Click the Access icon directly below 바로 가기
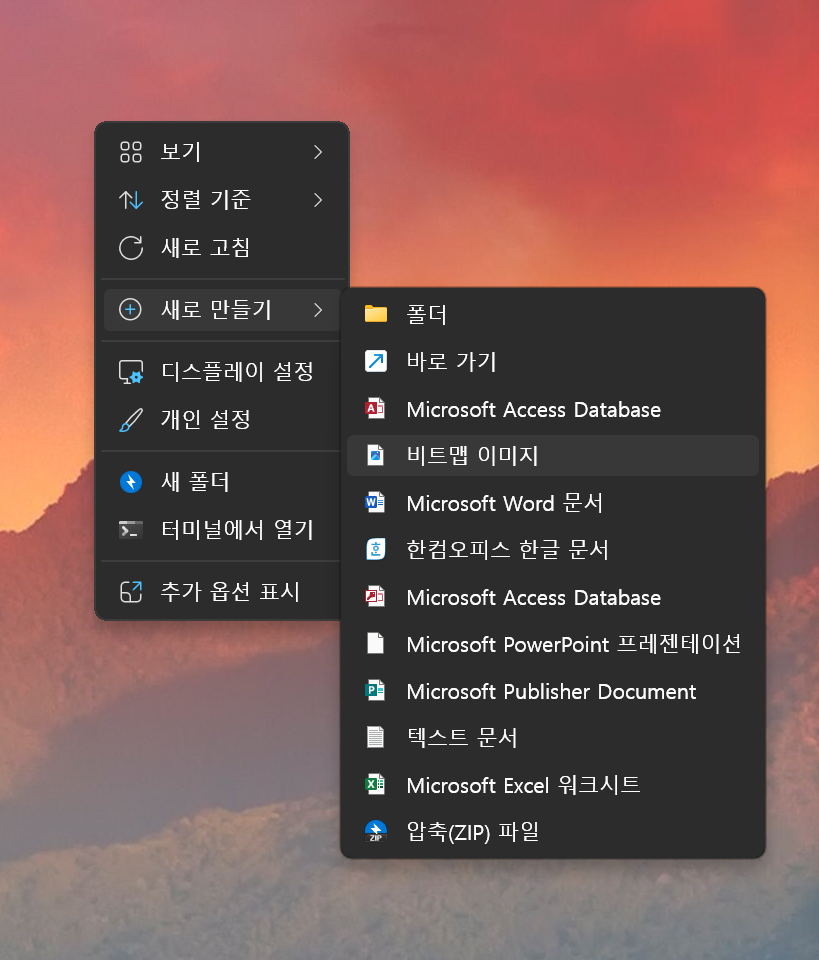Image resolution: width=819 pixels, height=960 pixels. point(375,408)
